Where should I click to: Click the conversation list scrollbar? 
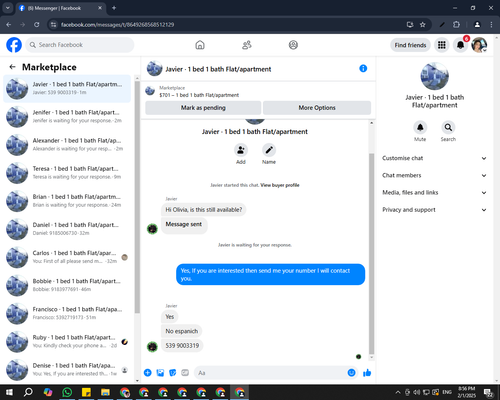coord(137,197)
